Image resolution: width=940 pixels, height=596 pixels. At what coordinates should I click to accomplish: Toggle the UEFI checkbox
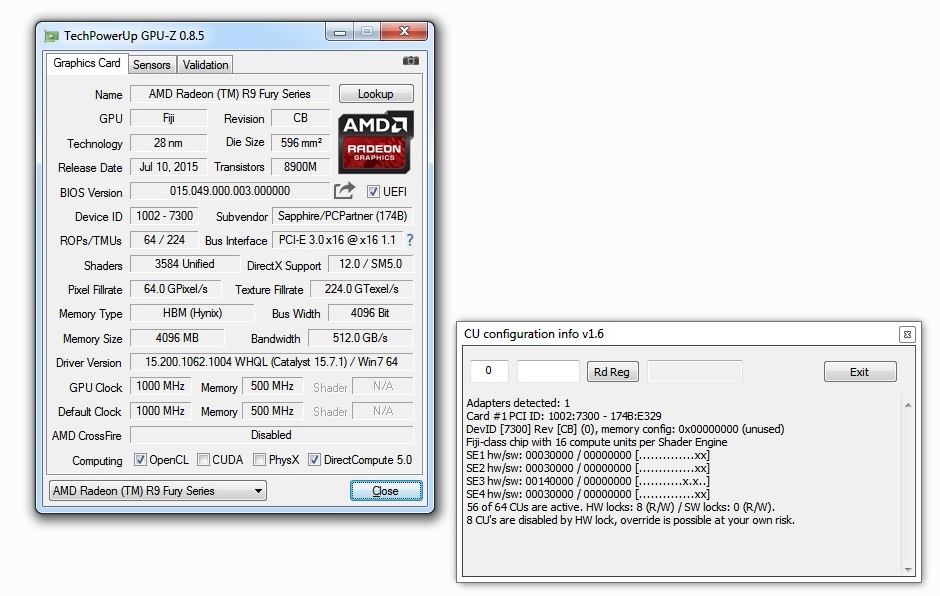click(x=373, y=191)
